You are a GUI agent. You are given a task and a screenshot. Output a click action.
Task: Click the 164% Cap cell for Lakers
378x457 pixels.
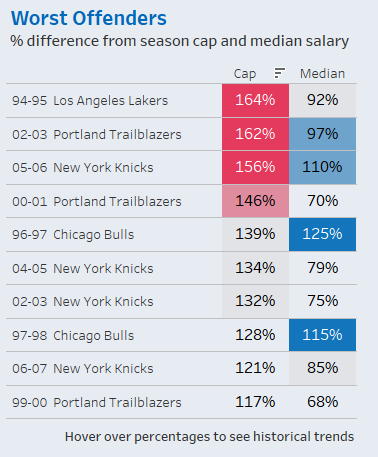tap(255, 100)
